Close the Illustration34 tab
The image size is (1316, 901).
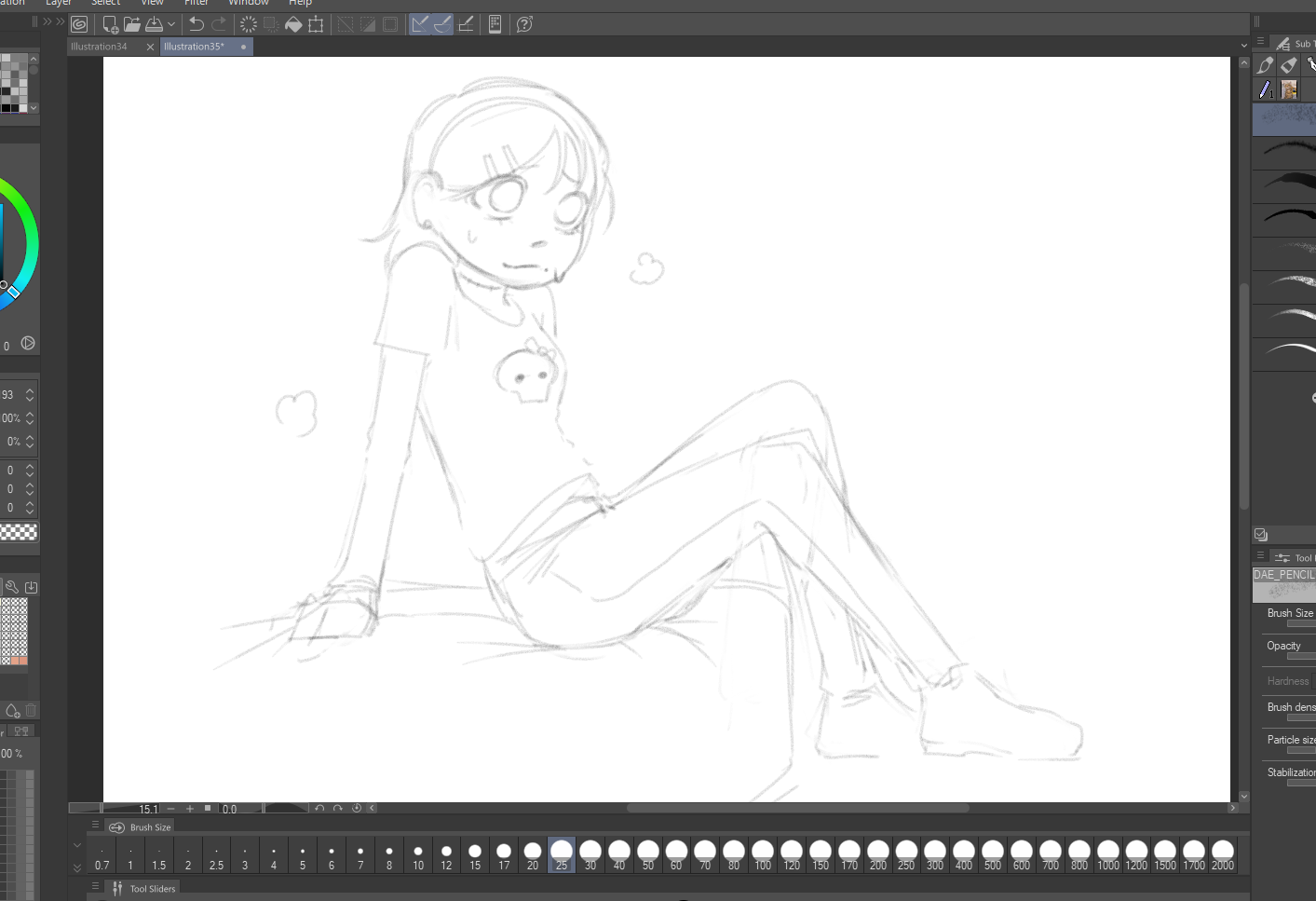coord(150,47)
